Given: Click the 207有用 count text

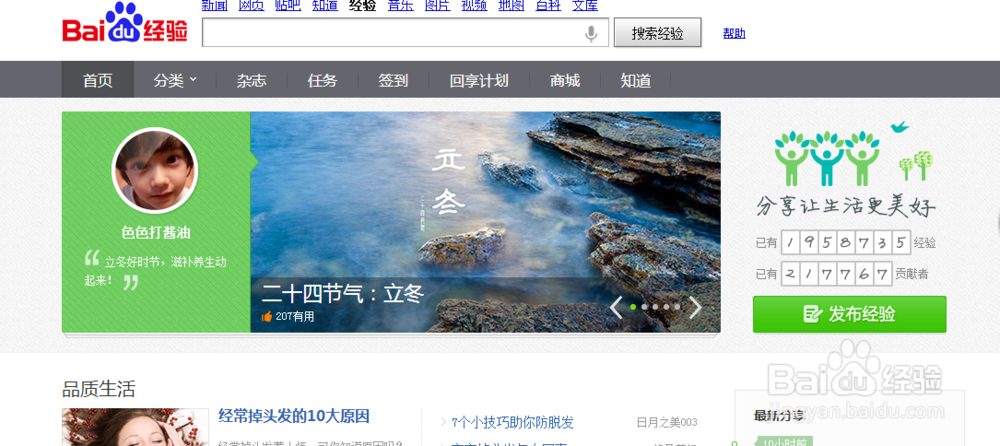Looking at the screenshot, I should click(x=295, y=316).
